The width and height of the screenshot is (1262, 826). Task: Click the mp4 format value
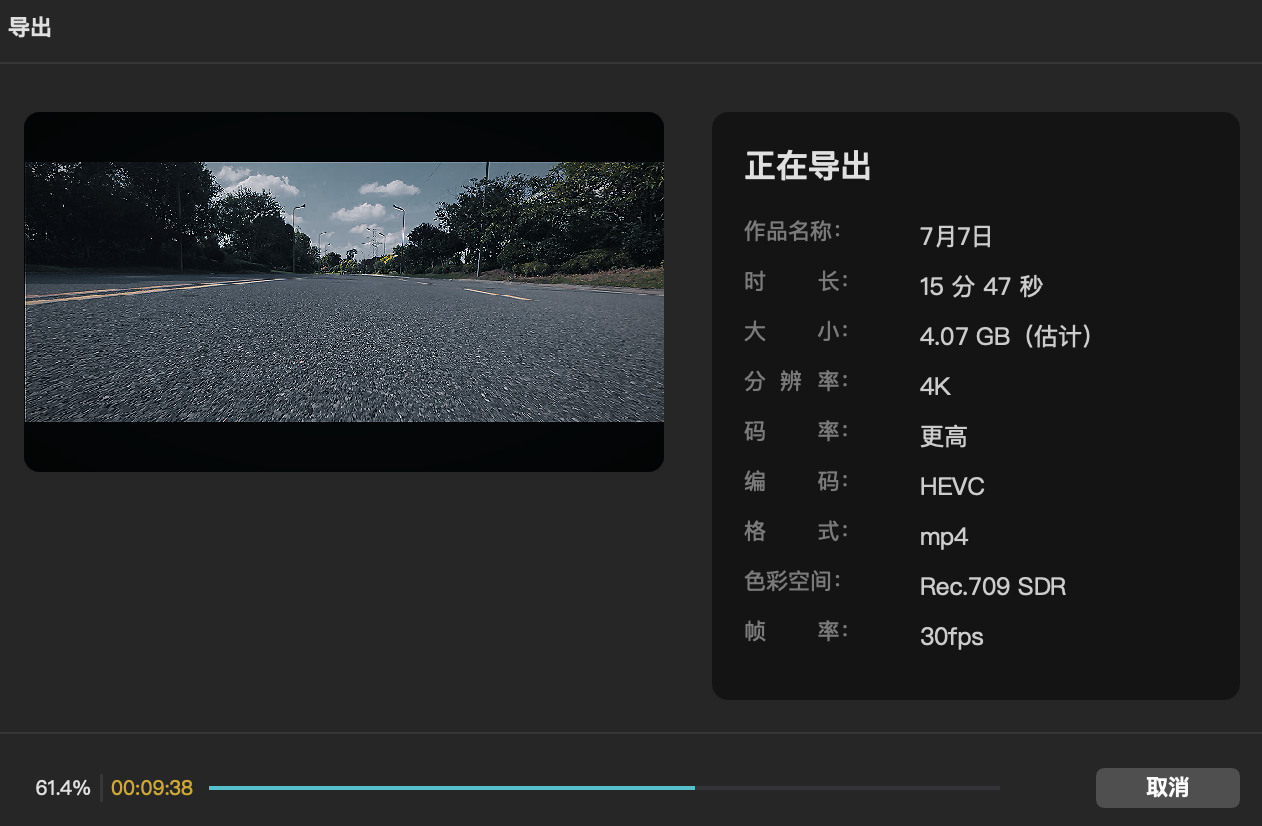[944, 538]
